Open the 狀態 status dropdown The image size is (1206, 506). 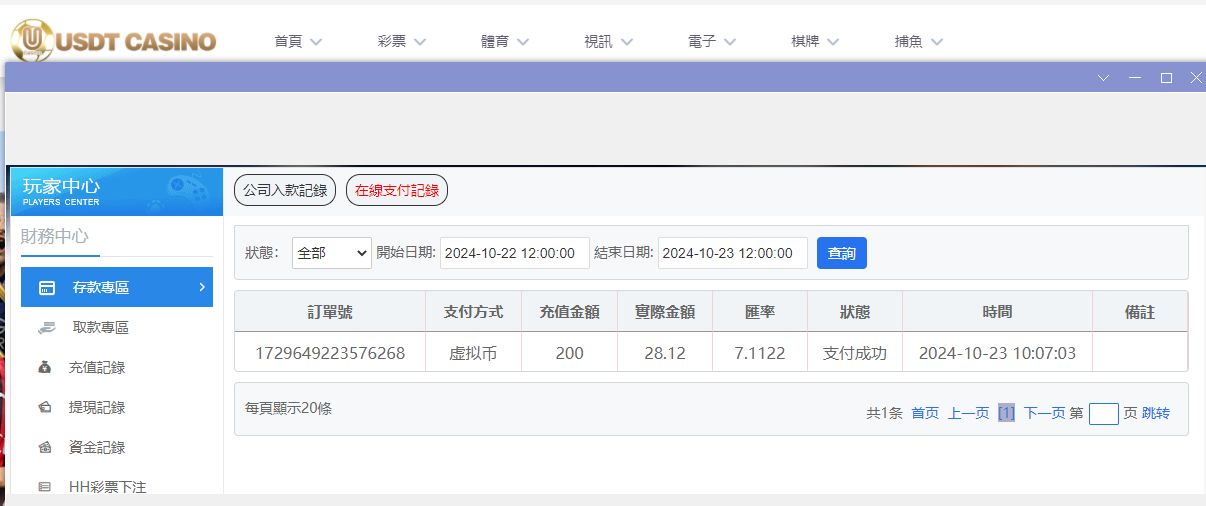pyautogui.click(x=331, y=254)
